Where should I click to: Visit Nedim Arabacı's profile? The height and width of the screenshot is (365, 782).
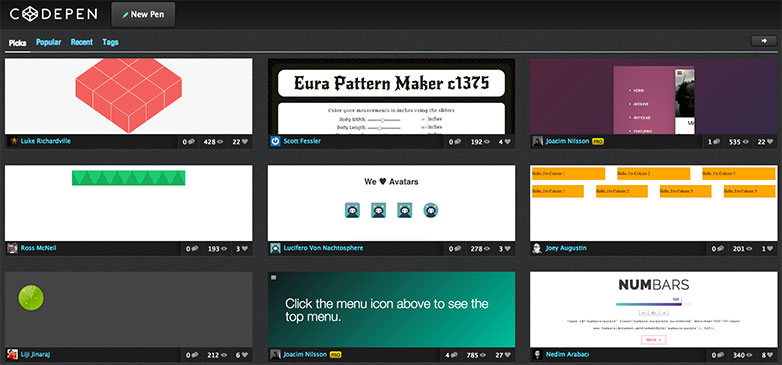pyautogui.click(x=568, y=355)
